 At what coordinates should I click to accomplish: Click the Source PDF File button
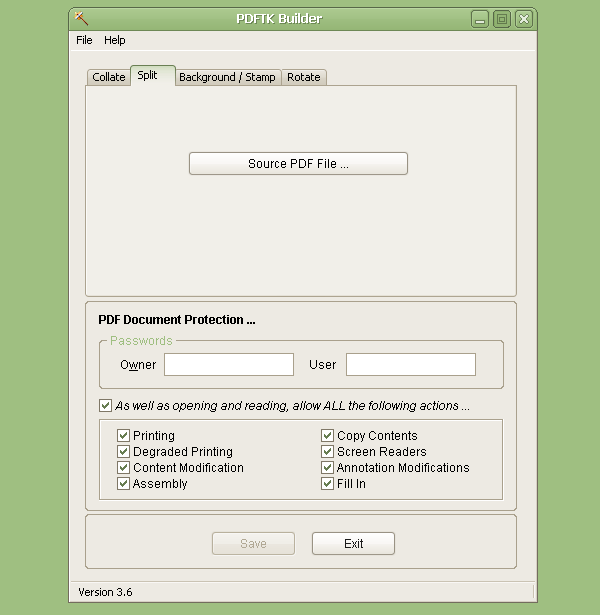pos(298,164)
